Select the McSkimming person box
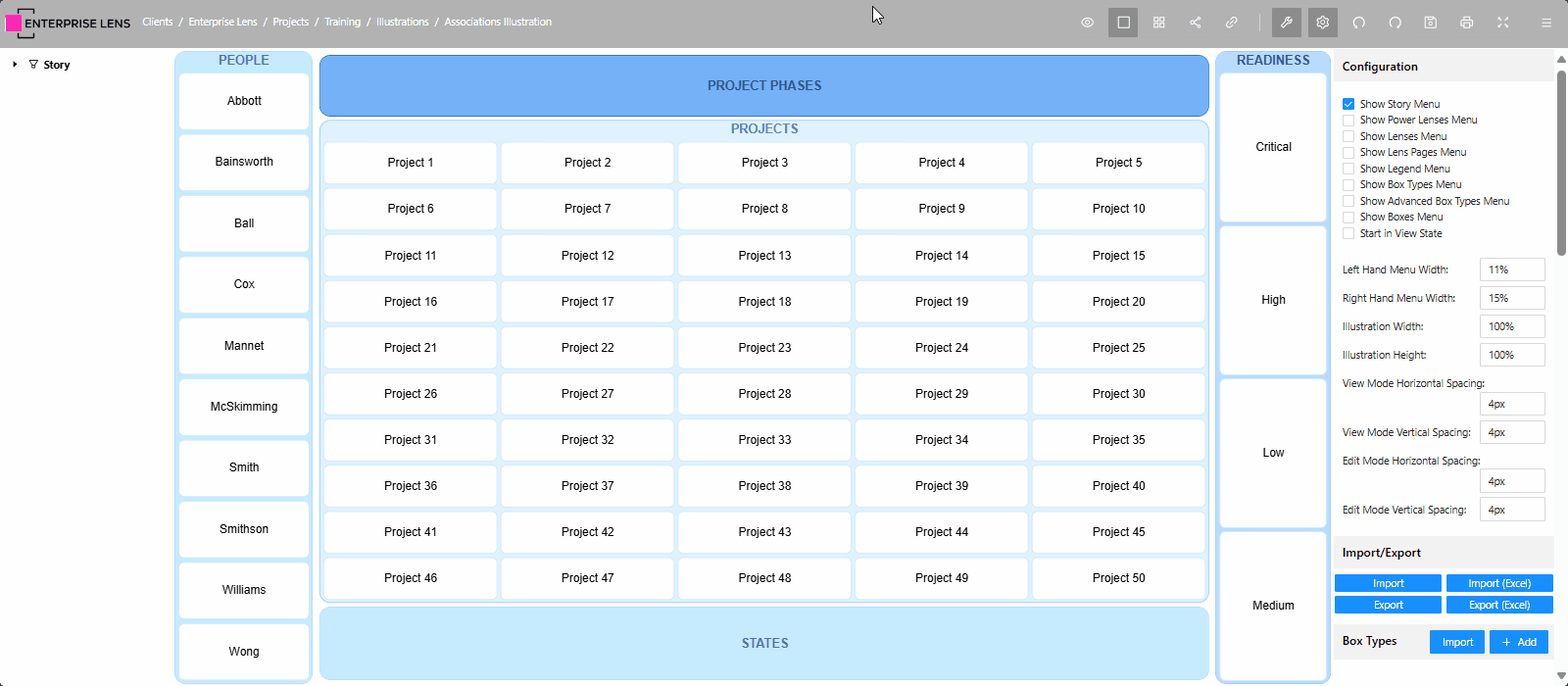1568x686 pixels. click(x=244, y=407)
